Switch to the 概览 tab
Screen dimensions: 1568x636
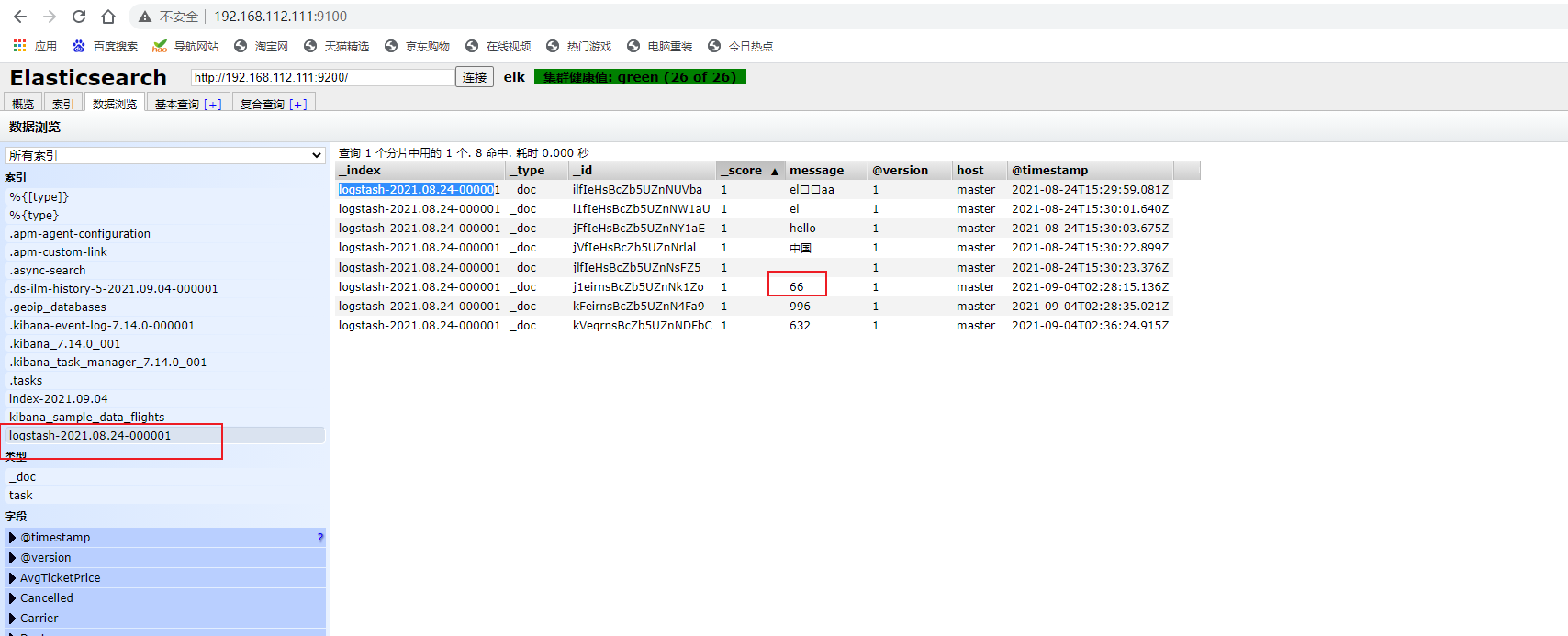[x=23, y=104]
